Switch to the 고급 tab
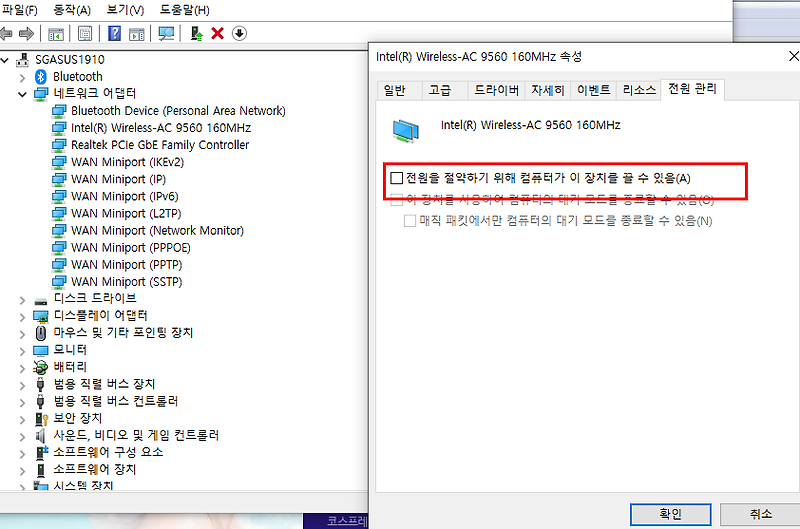800x529 pixels. 439,90
